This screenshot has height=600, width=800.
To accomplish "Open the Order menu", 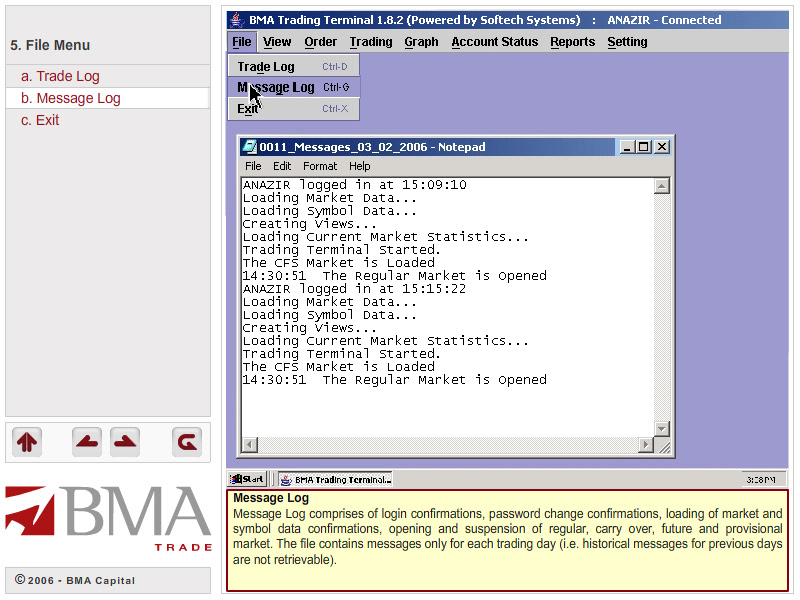I will pos(320,42).
